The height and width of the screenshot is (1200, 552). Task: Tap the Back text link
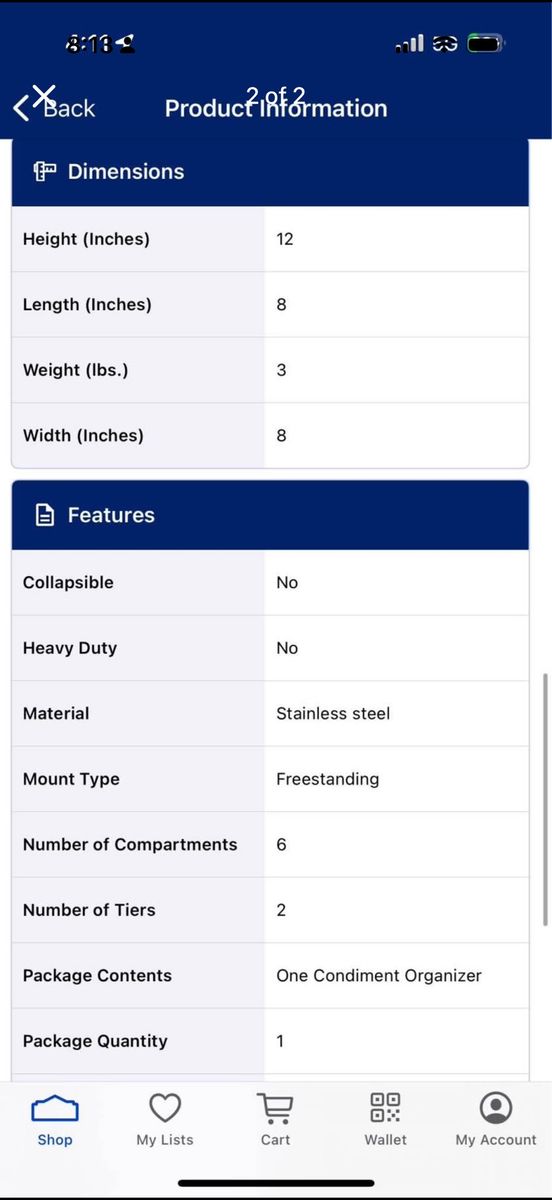tap(69, 109)
